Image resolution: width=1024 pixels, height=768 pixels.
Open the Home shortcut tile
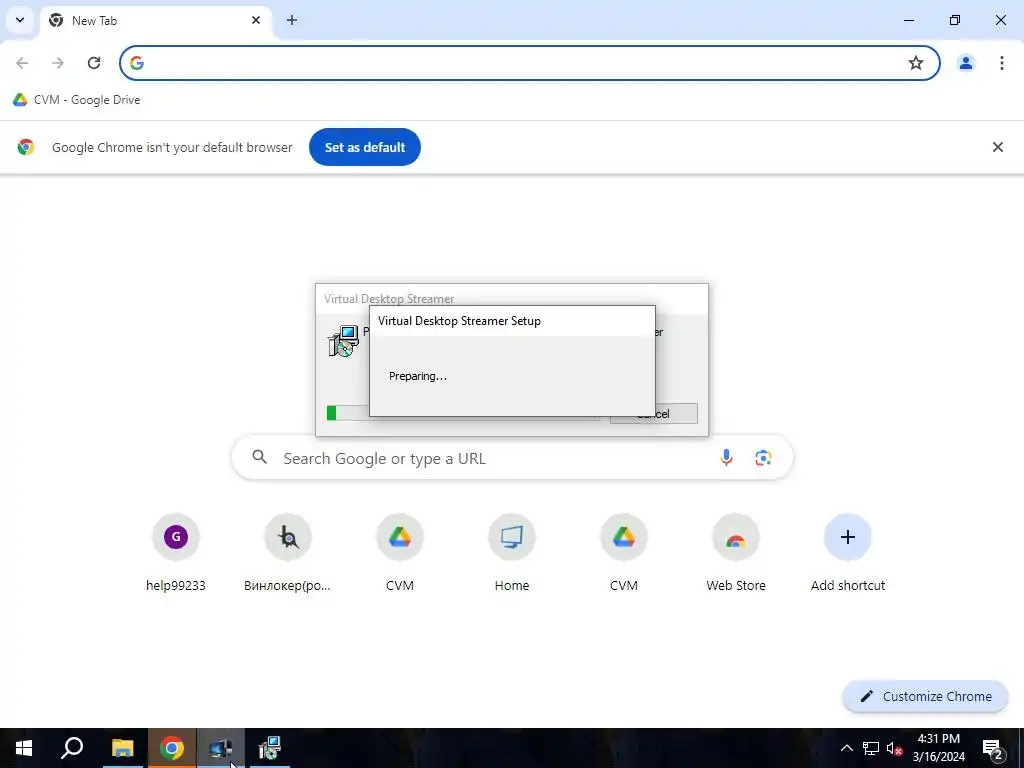(512, 553)
